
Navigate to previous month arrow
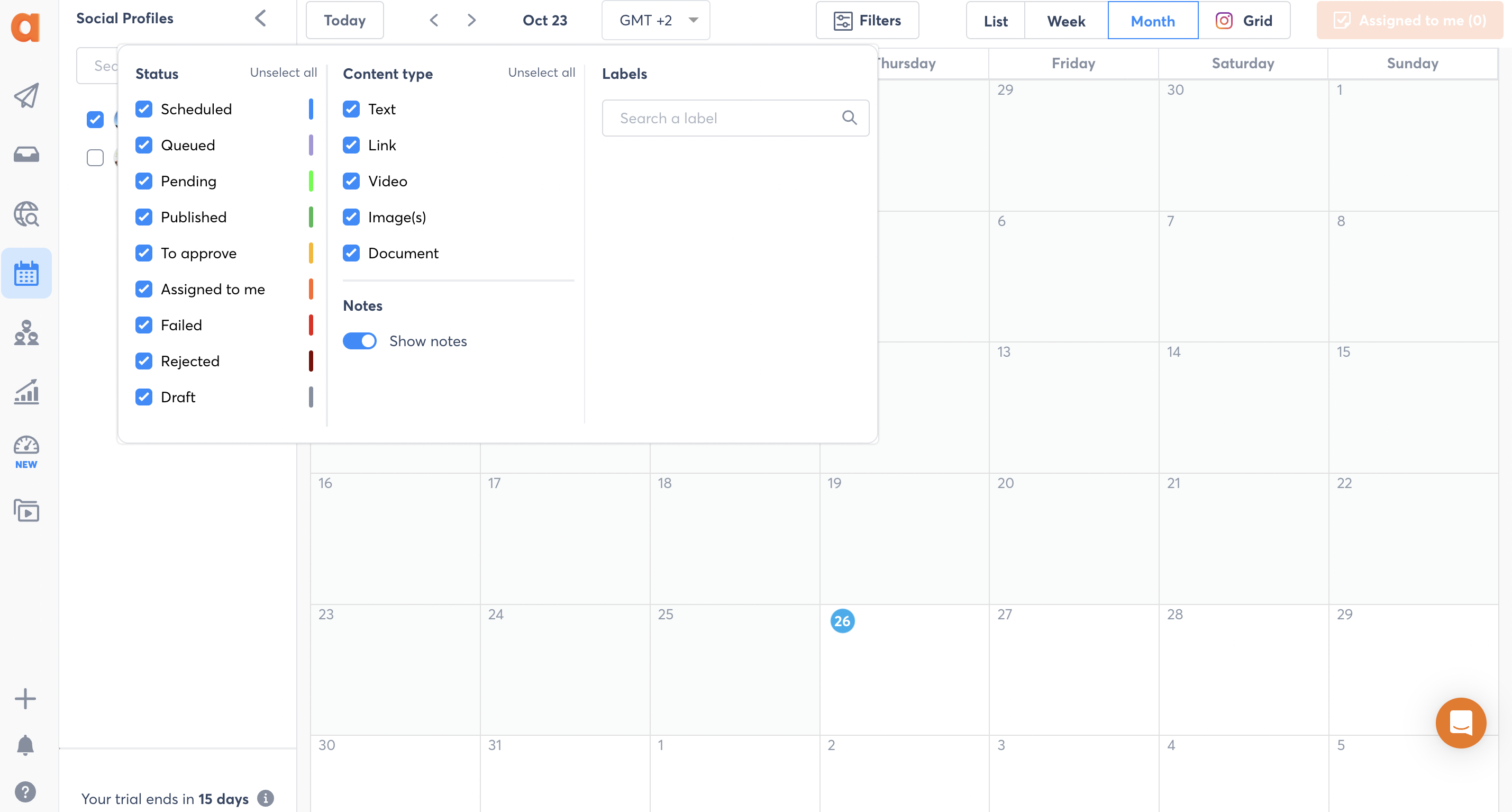(435, 20)
